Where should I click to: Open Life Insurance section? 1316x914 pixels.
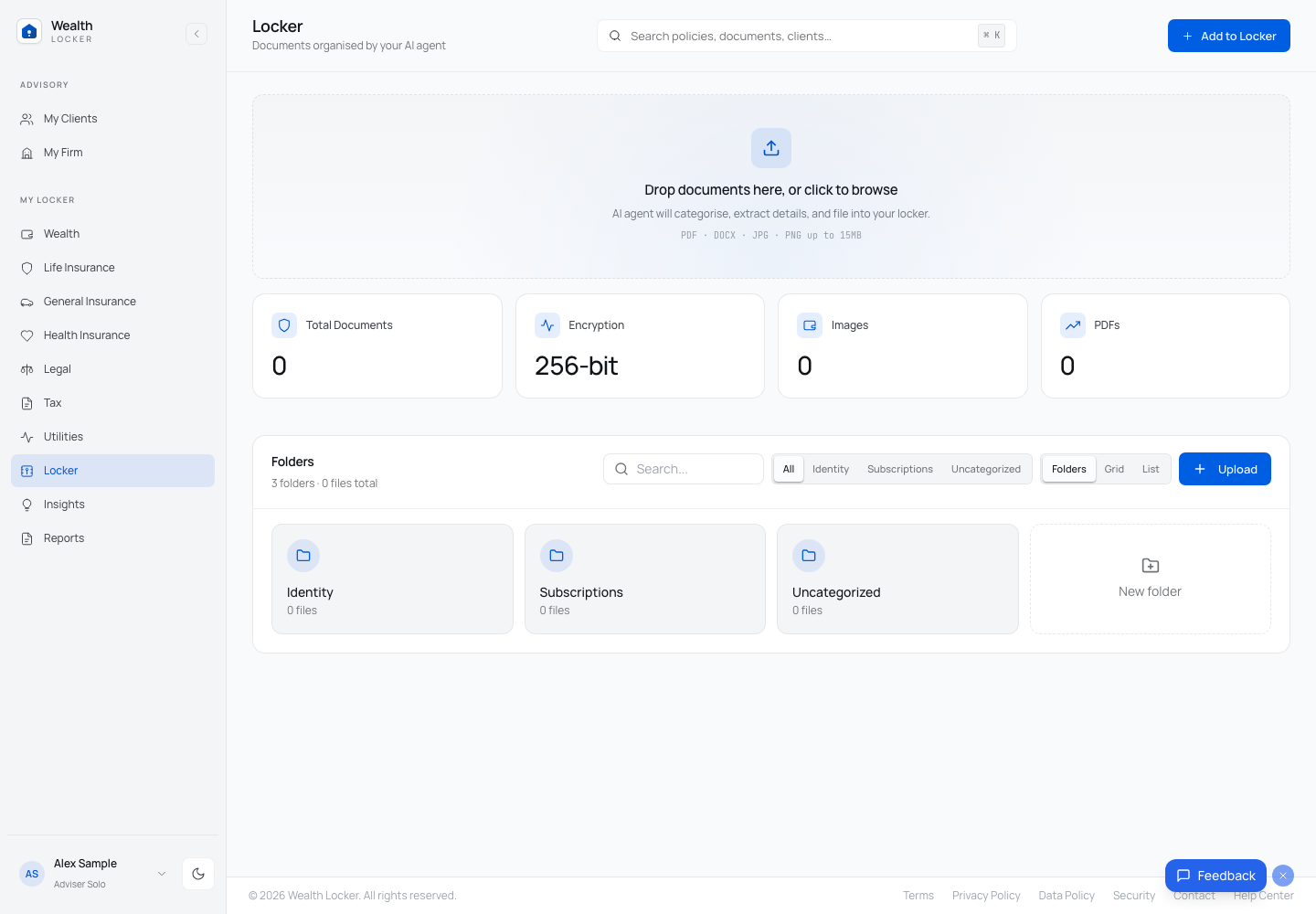(x=112, y=268)
